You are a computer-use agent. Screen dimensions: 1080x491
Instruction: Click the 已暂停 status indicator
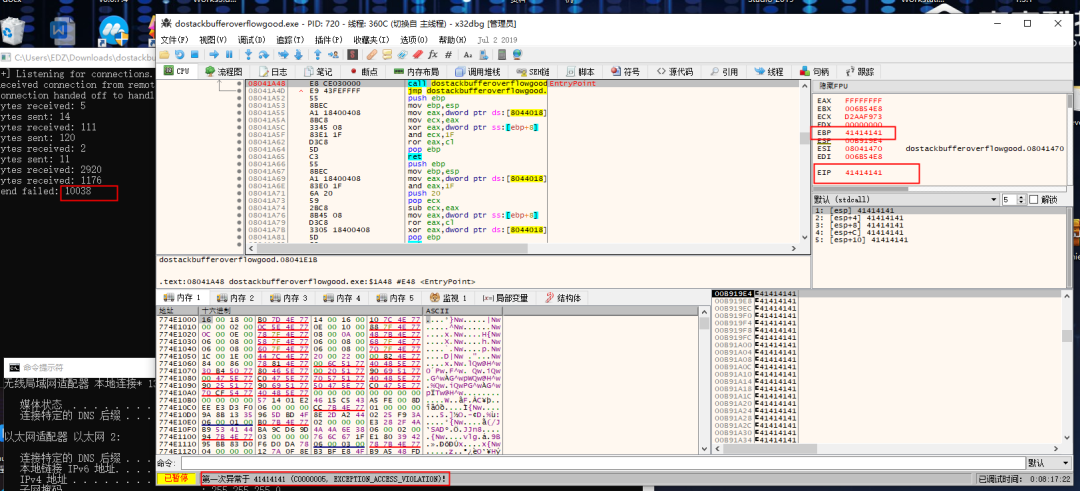click(177, 479)
